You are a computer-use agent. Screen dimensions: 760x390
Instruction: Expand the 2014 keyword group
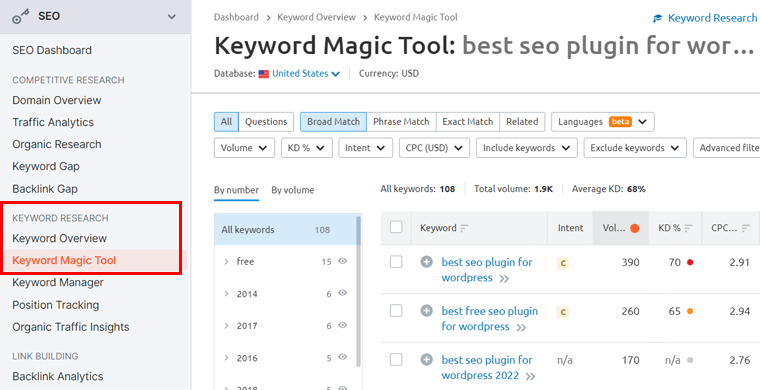(226, 294)
